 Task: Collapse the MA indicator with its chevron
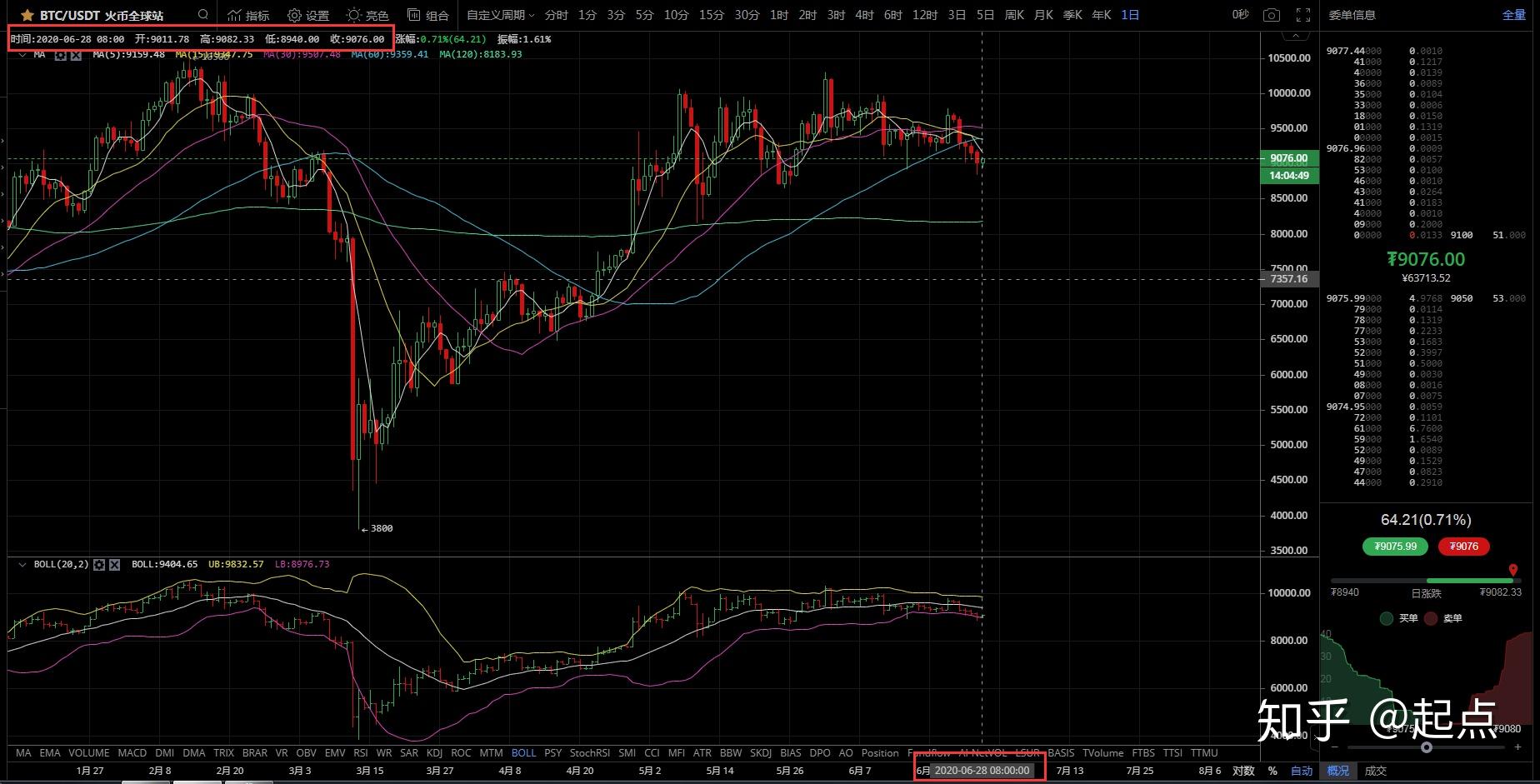(x=21, y=53)
